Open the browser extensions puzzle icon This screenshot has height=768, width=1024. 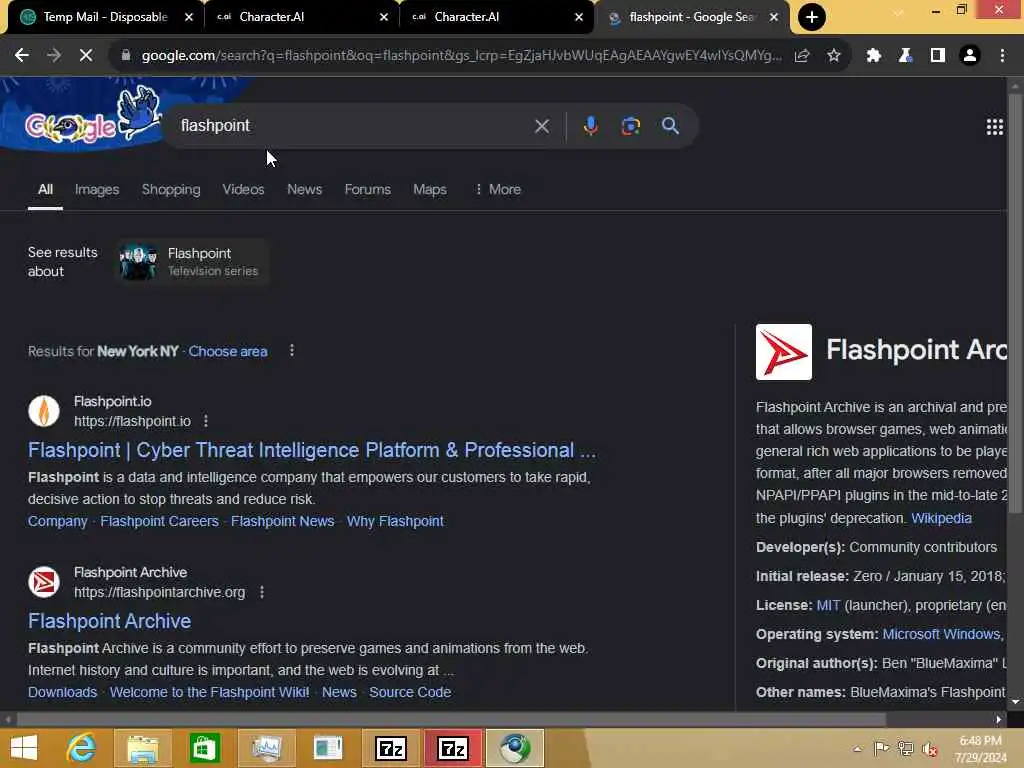[873, 56]
